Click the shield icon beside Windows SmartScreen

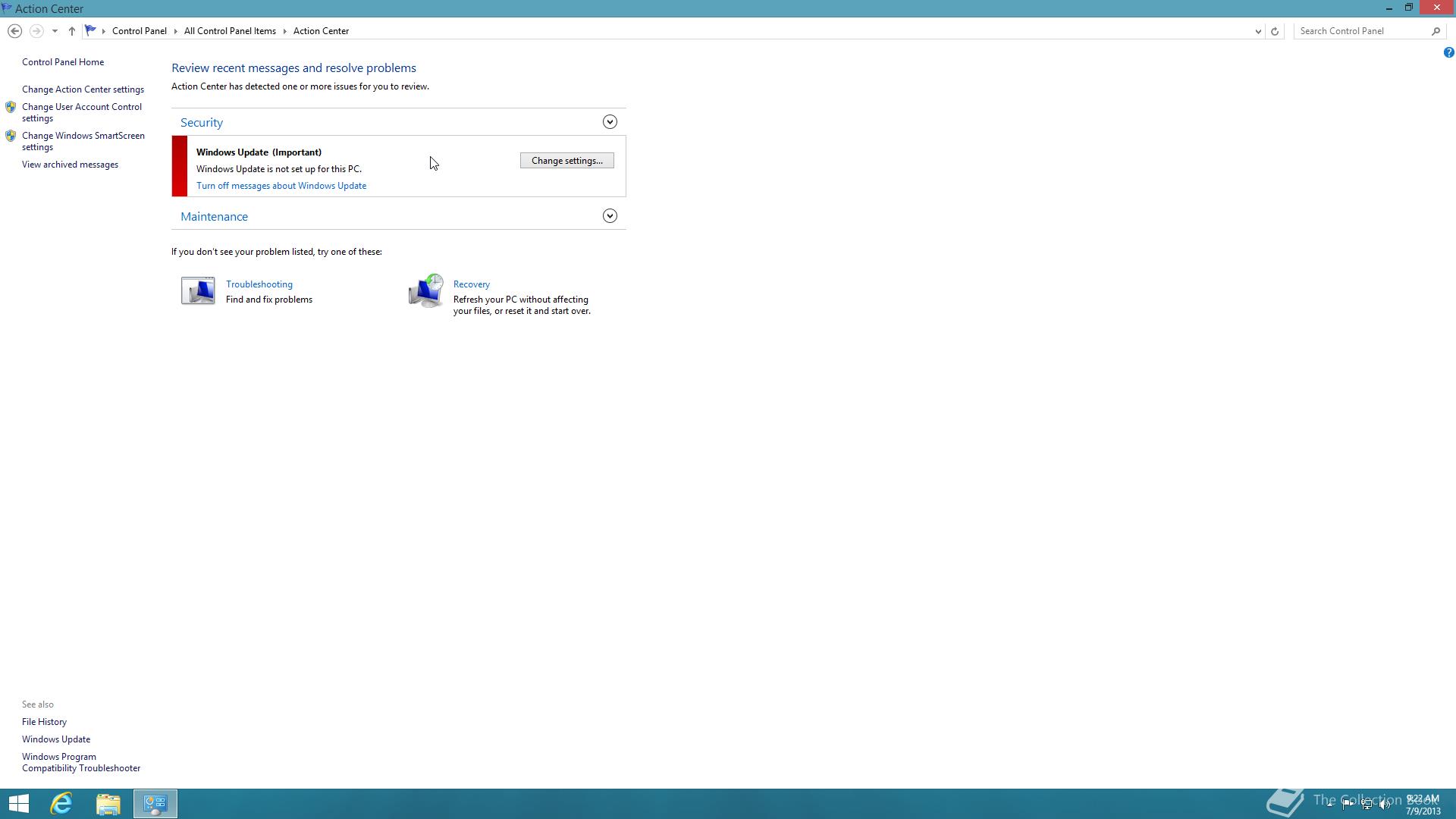click(x=11, y=136)
